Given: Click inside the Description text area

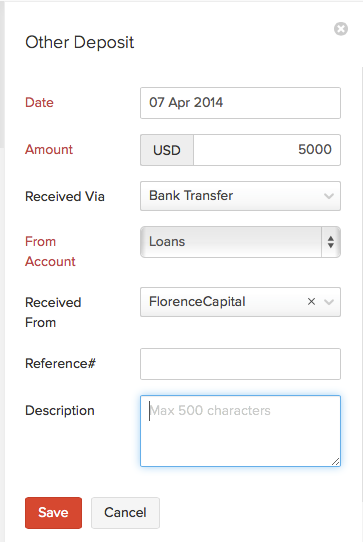Looking at the screenshot, I should point(240,431).
